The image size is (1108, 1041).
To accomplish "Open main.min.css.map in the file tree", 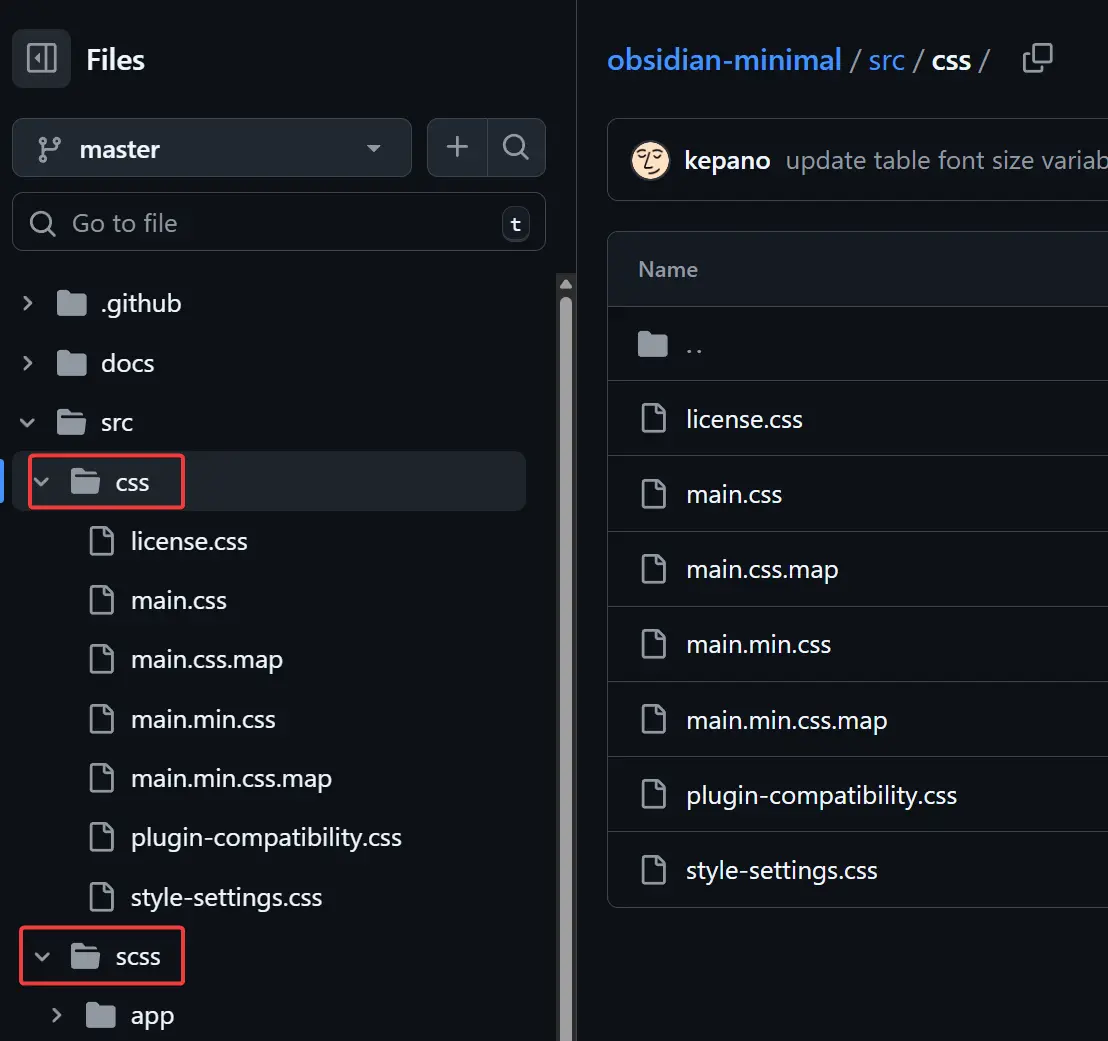I will [231, 779].
